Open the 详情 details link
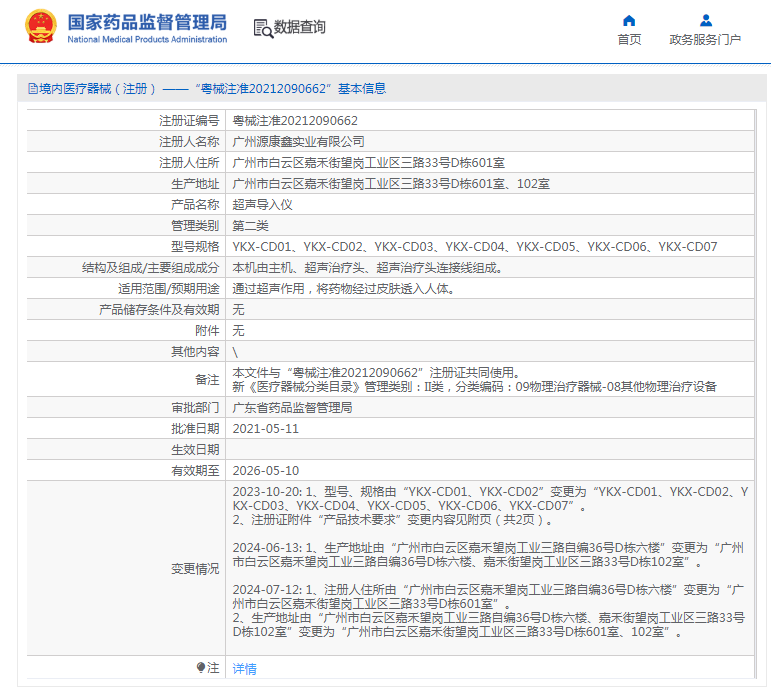Image resolution: width=771 pixels, height=699 pixels. coord(244,669)
